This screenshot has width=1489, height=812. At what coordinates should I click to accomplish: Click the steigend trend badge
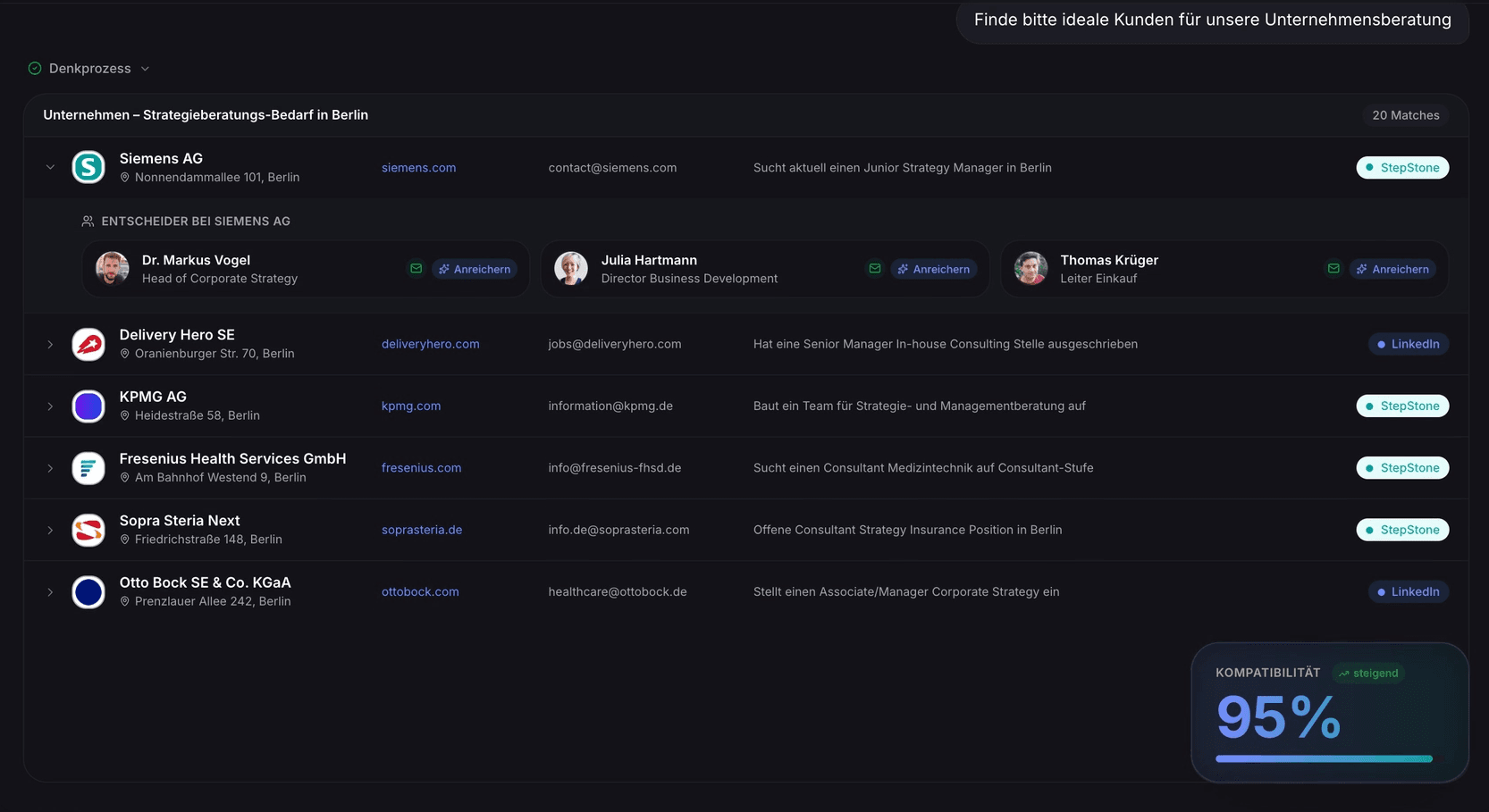(x=1368, y=674)
